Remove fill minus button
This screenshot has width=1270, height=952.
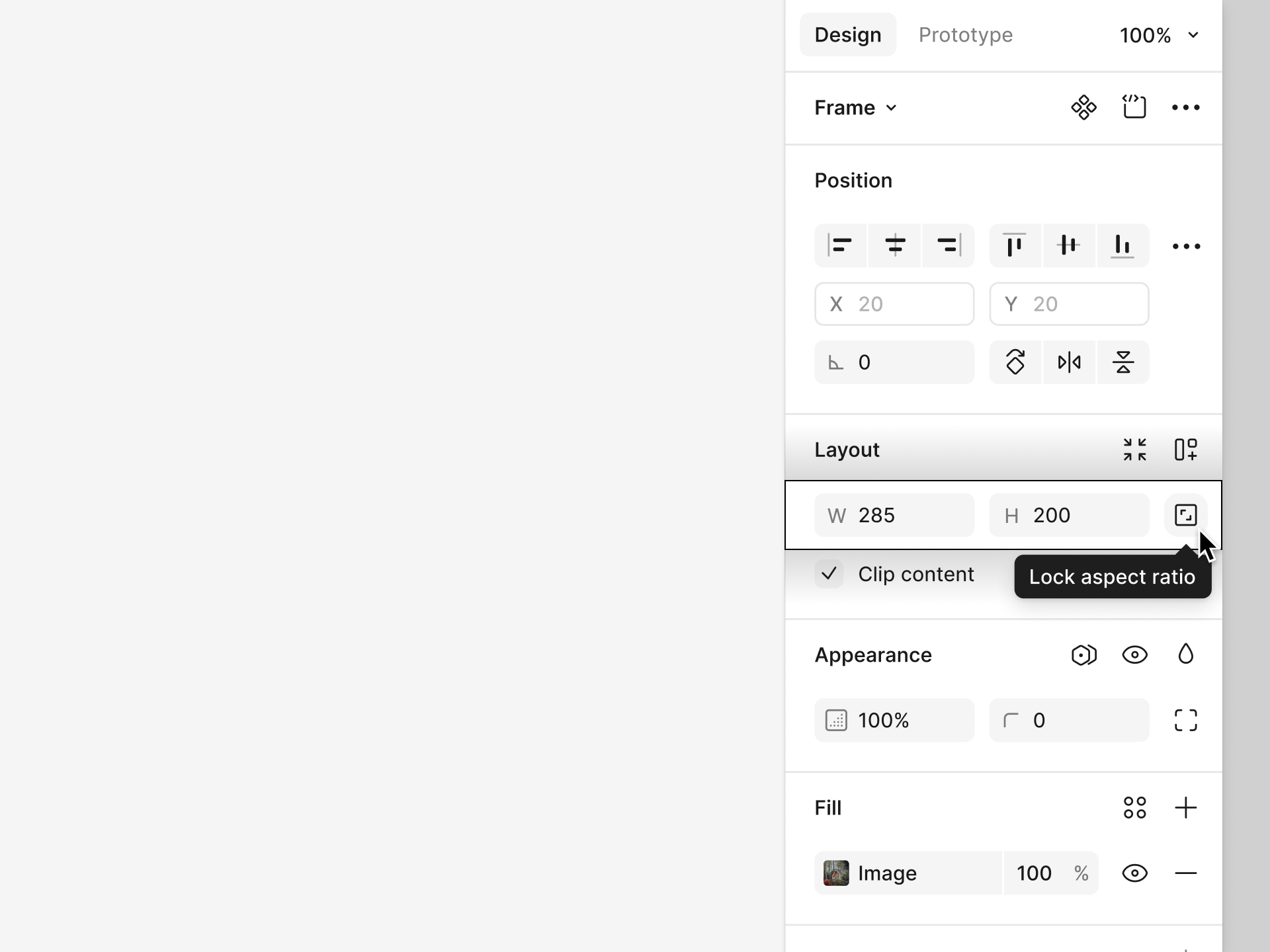1185,873
